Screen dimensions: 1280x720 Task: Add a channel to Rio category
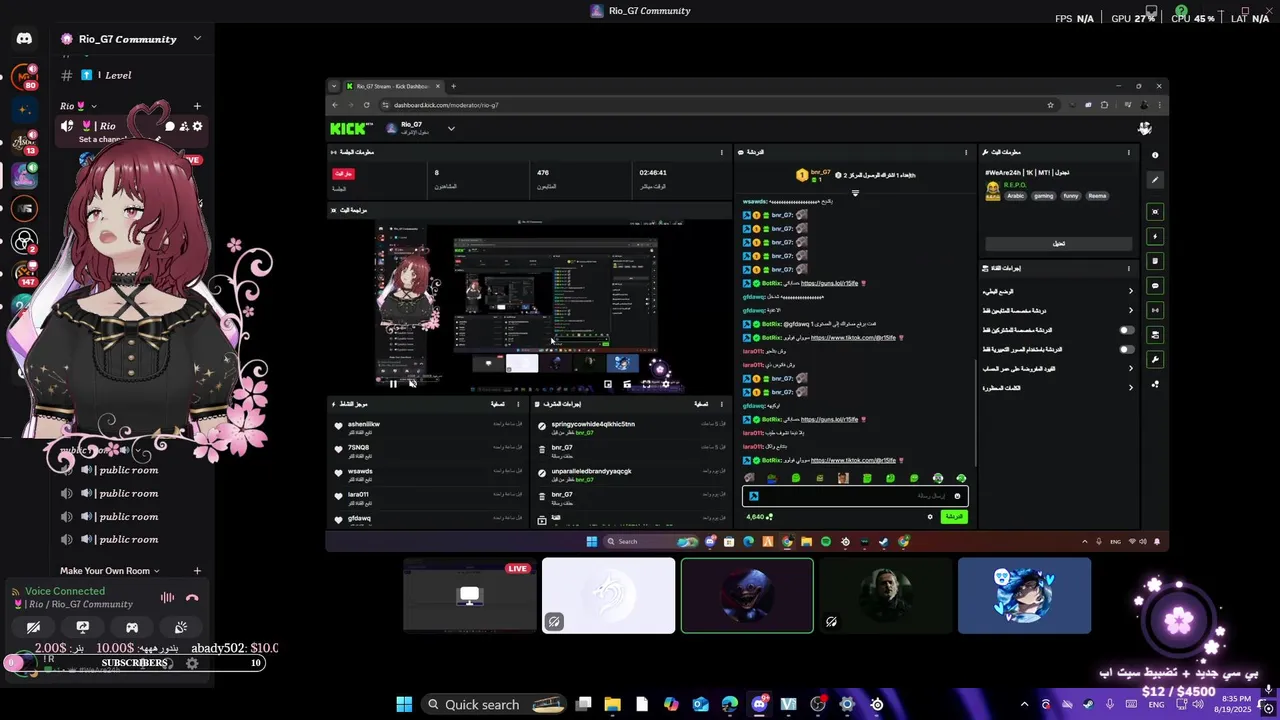[x=197, y=106]
